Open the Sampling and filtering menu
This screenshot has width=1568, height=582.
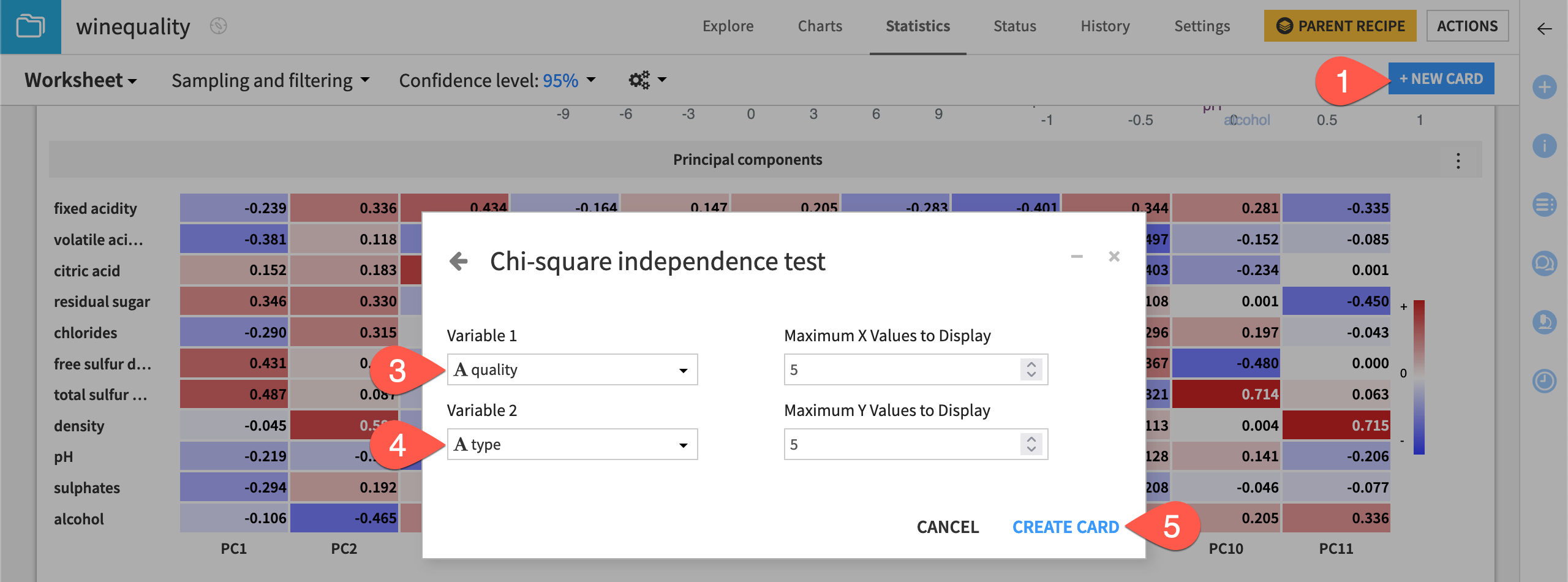pyautogui.click(x=269, y=80)
